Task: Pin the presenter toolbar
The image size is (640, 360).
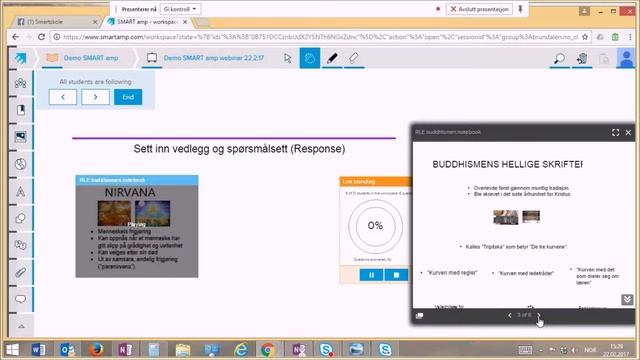Action: (520, 9)
